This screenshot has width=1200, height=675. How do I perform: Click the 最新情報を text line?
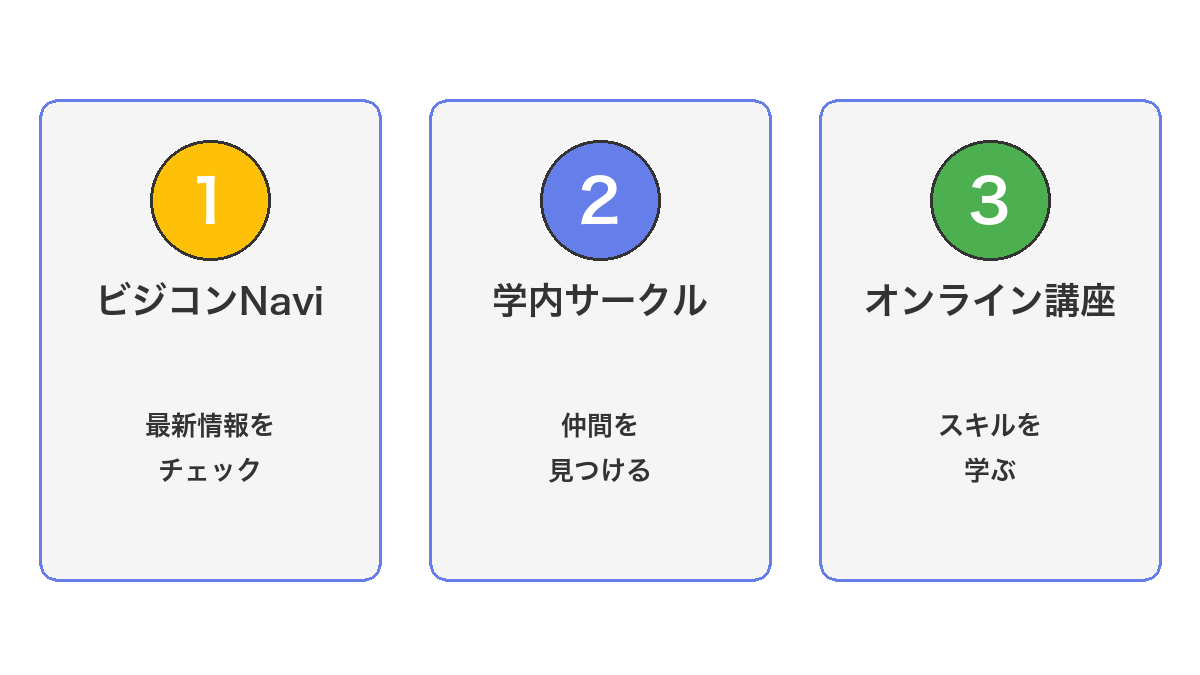tap(210, 426)
